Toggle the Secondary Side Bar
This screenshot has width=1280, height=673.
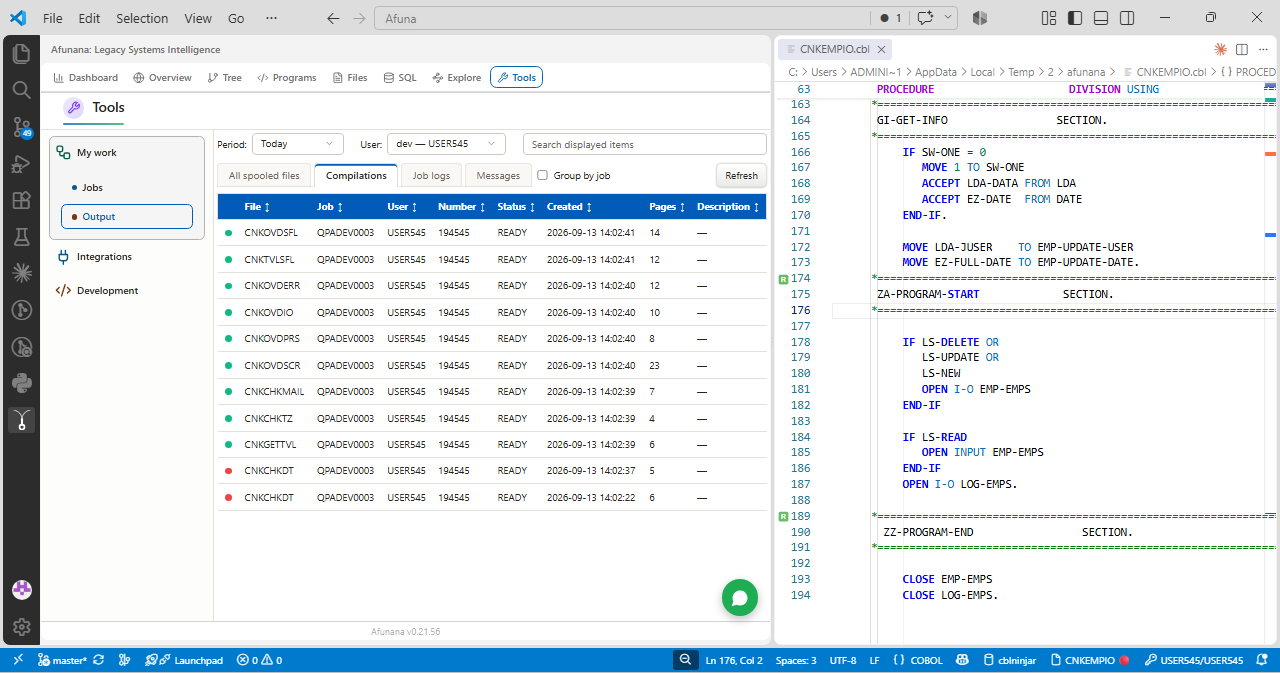click(1127, 18)
